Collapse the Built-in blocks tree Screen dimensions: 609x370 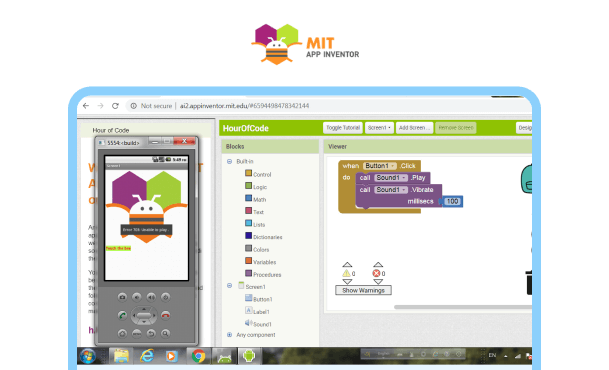tap(229, 162)
